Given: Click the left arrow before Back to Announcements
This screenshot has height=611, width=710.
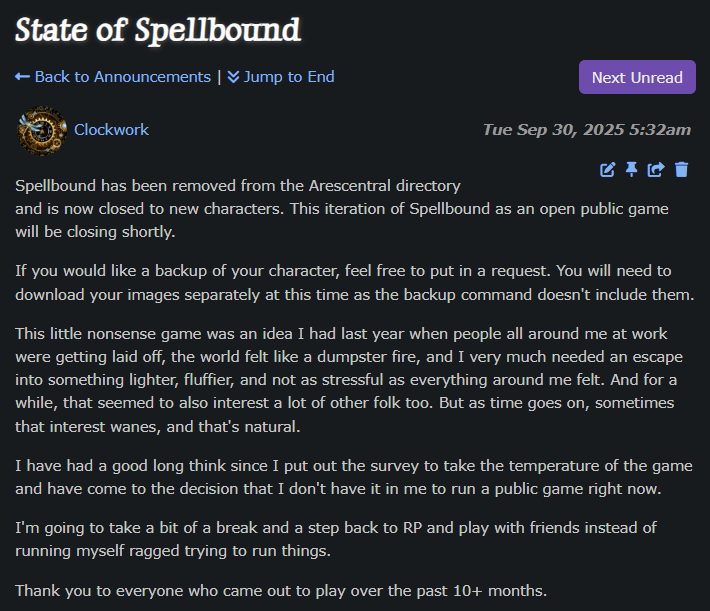Looking at the screenshot, I should pos(22,77).
